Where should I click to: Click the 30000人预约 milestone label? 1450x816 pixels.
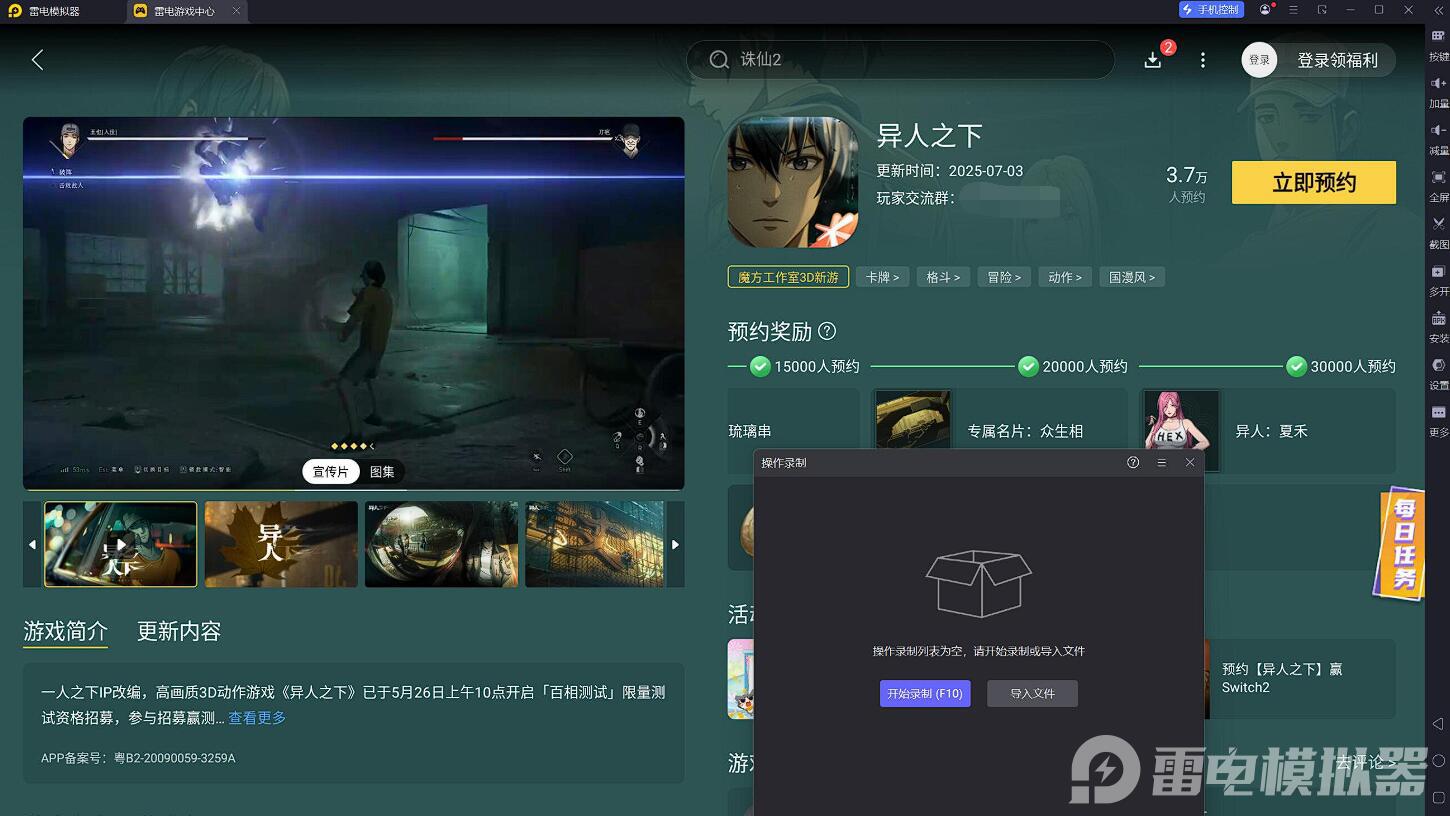tap(1353, 367)
